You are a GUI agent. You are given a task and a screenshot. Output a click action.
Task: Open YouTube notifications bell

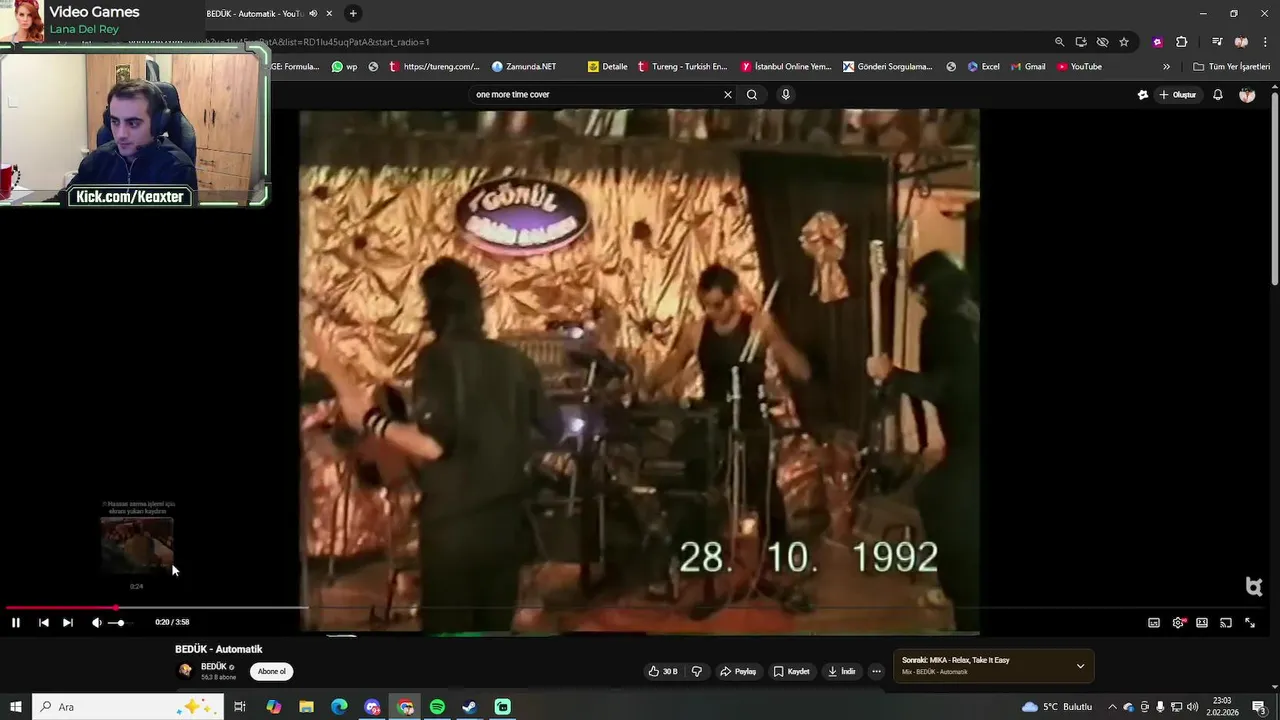click(x=1218, y=95)
